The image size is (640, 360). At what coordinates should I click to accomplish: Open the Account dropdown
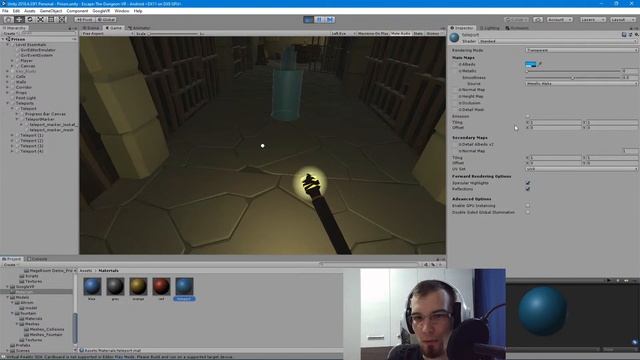click(559, 20)
